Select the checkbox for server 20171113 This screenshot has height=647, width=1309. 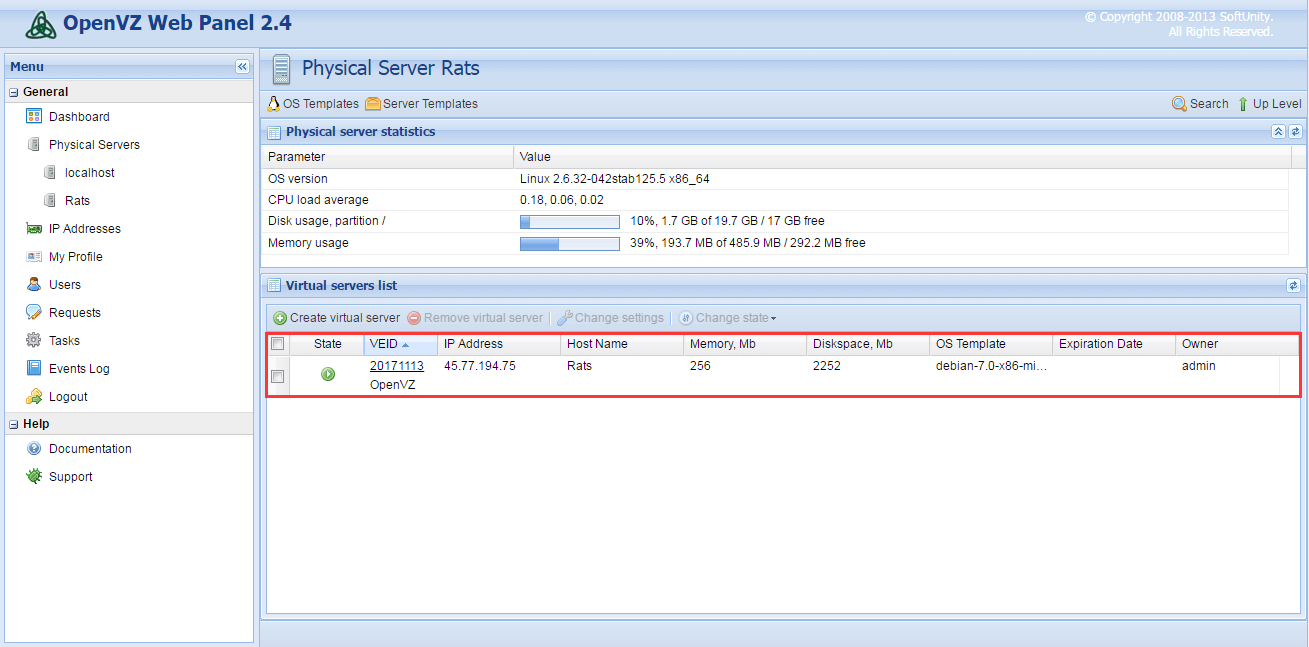(278, 376)
